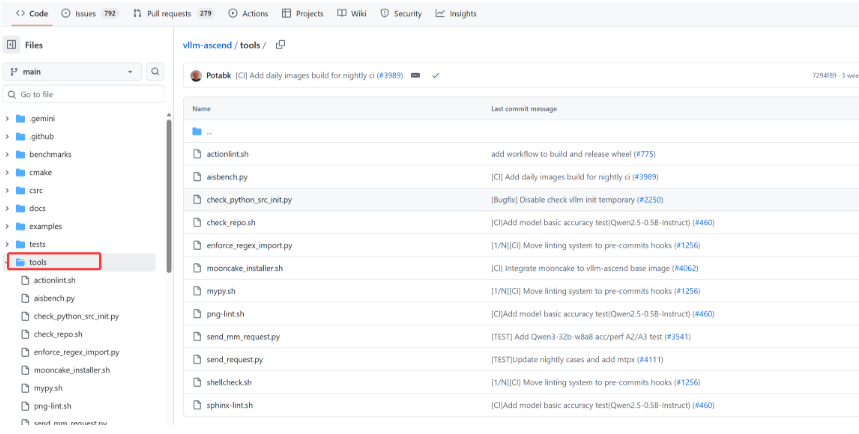Image resolution: width=859 pixels, height=434 pixels.
Task: Go to the Actions tab
Action: coord(248,14)
